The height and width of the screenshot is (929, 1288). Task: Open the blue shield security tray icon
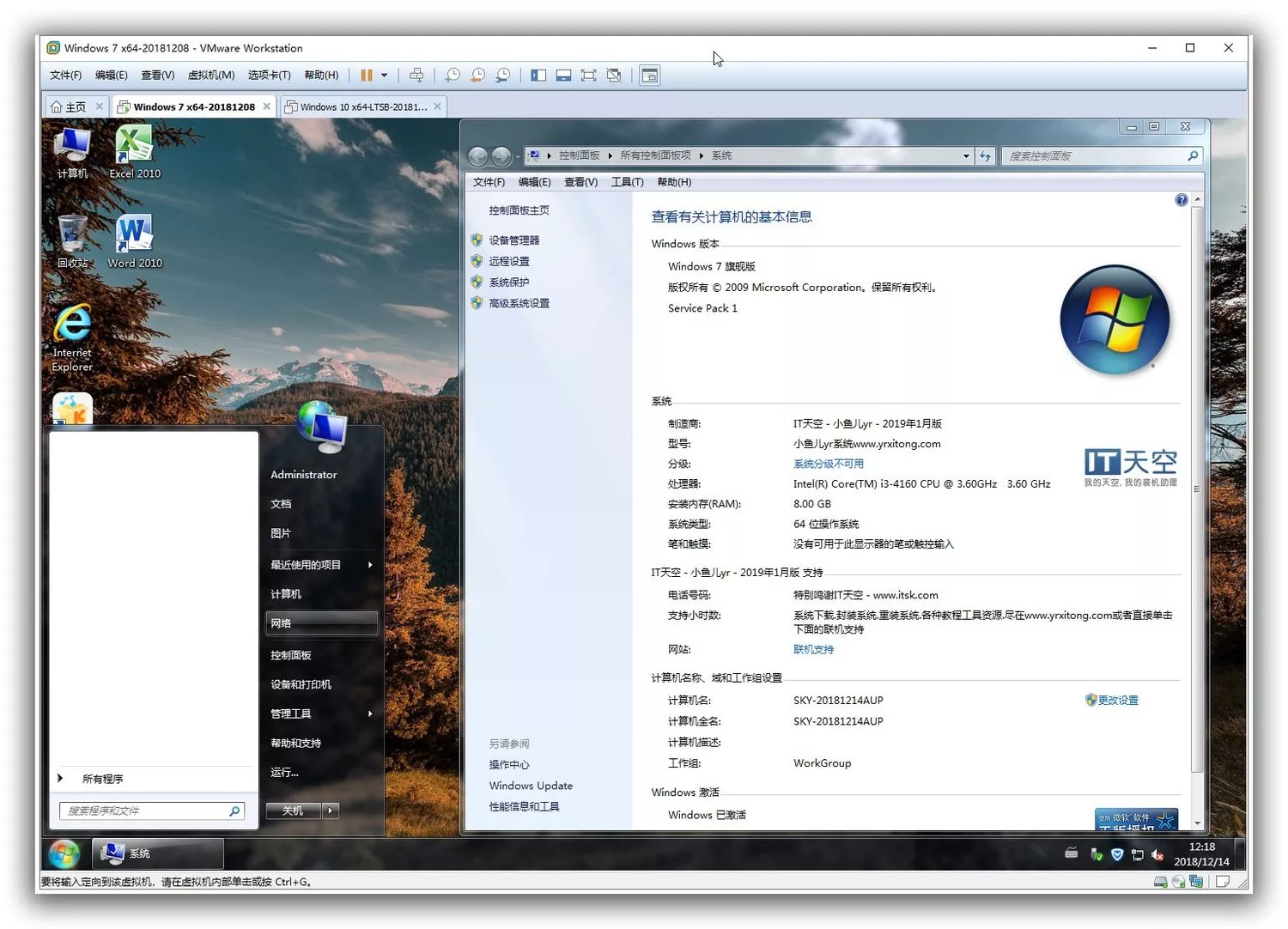1117,854
